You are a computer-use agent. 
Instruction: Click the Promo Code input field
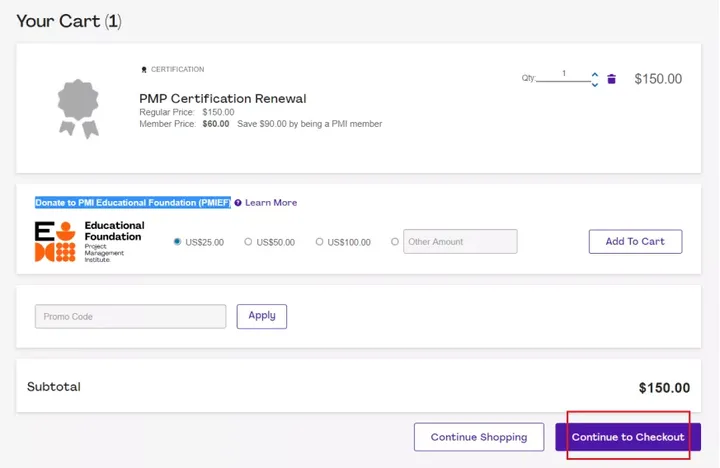(x=130, y=316)
